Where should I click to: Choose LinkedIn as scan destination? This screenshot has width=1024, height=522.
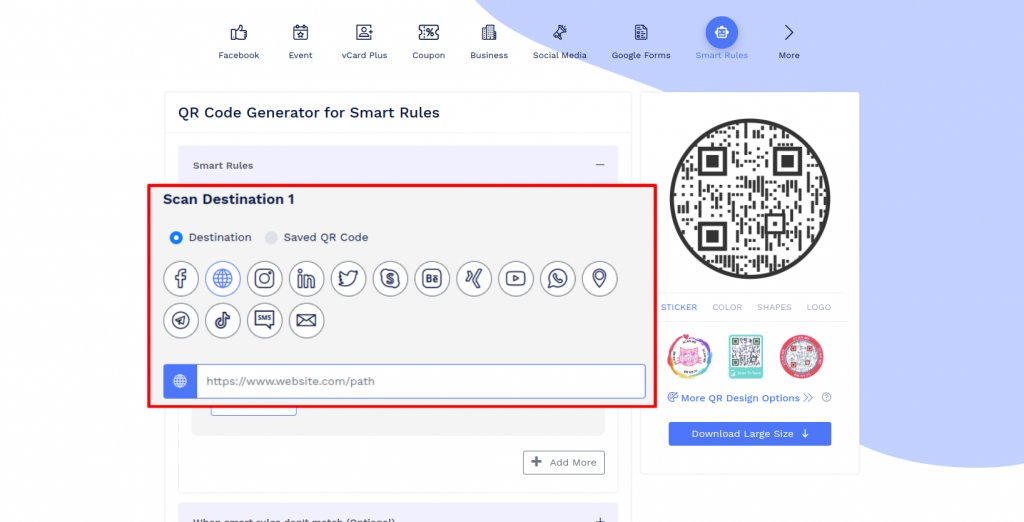click(x=306, y=278)
